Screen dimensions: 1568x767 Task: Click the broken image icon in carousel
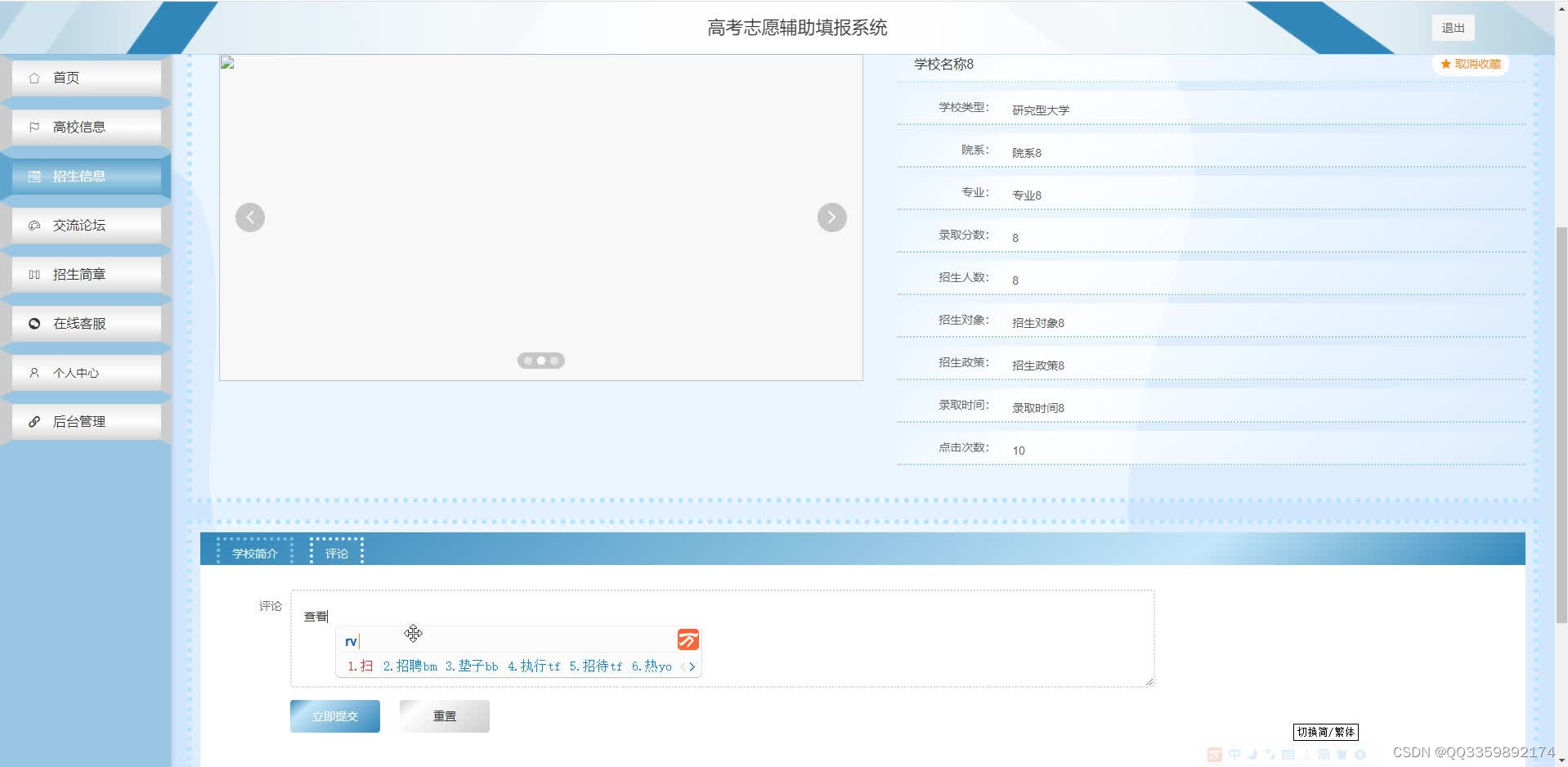(x=228, y=63)
